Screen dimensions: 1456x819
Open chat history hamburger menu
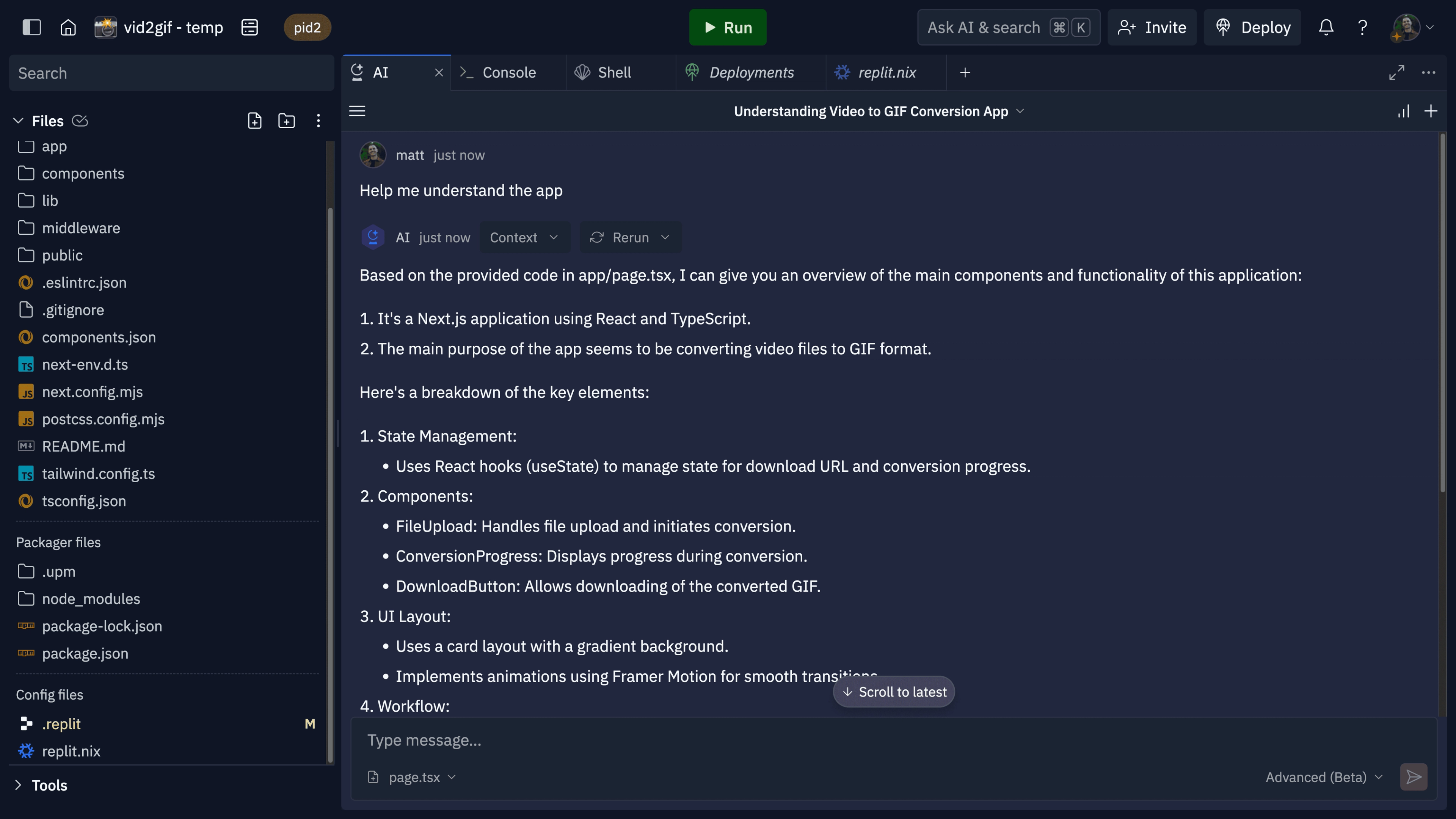(x=357, y=111)
